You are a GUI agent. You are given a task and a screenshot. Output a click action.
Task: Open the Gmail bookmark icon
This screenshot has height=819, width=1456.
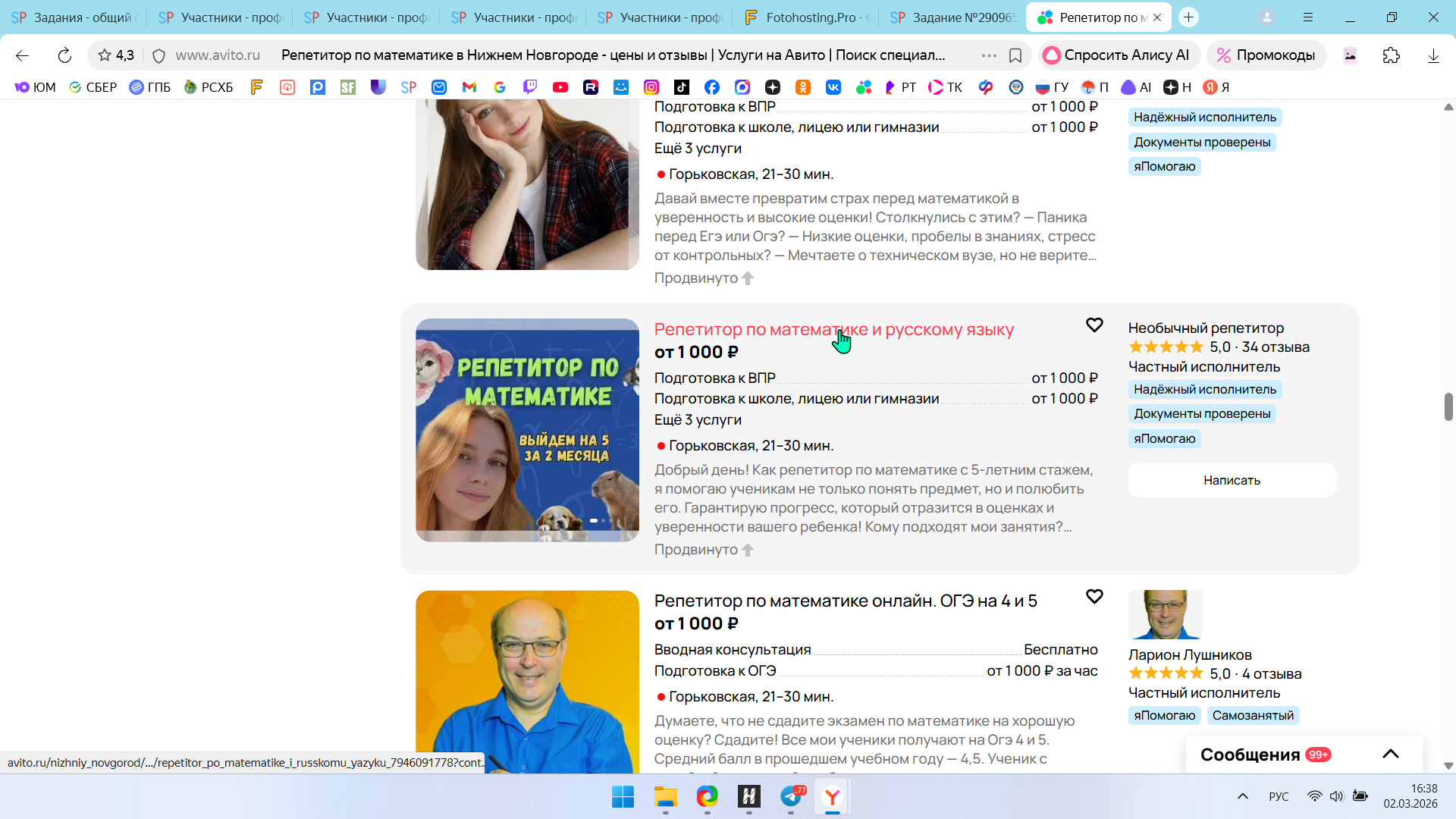click(469, 87)
